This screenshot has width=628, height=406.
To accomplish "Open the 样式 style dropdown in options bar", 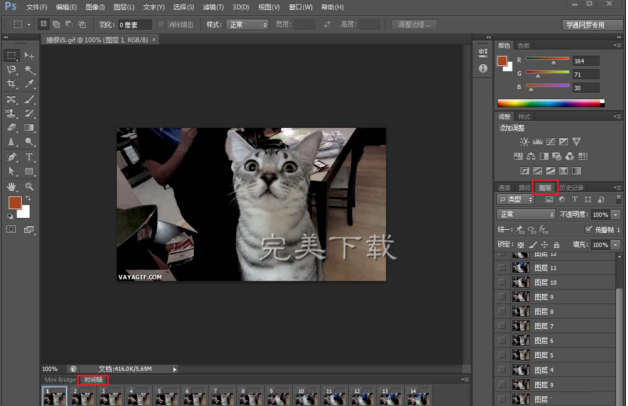I will pos(248,23).
